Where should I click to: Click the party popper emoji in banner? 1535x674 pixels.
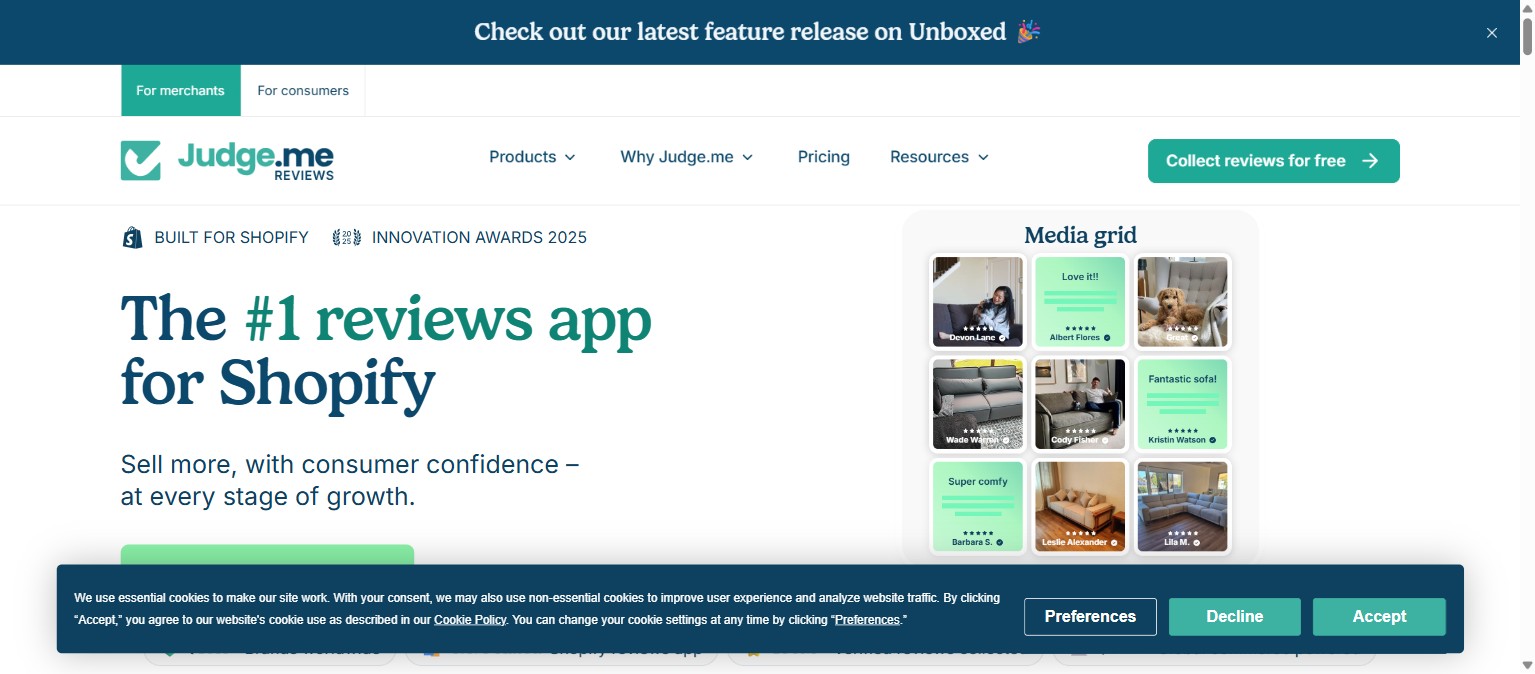[1029, 32]
